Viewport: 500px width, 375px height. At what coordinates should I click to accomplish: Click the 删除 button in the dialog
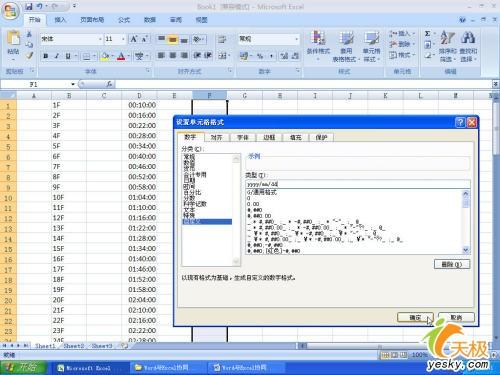tap(452, 264)
